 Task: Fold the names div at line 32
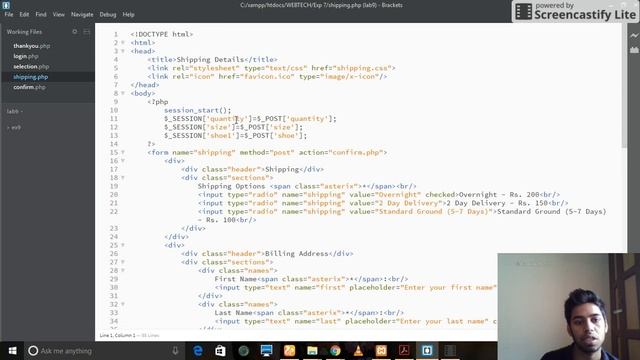tap(123, 304)
